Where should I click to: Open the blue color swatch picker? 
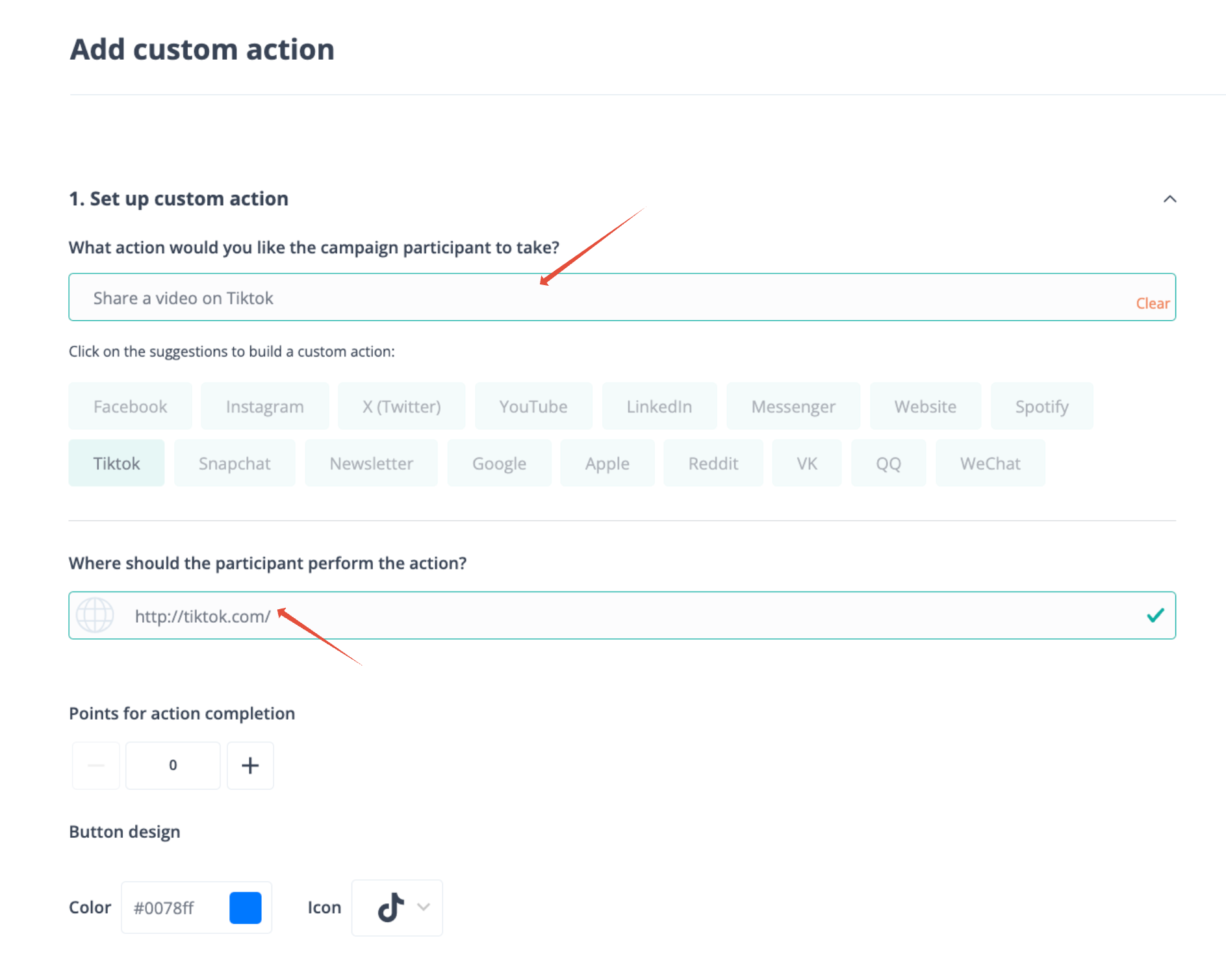click(246, 908)
